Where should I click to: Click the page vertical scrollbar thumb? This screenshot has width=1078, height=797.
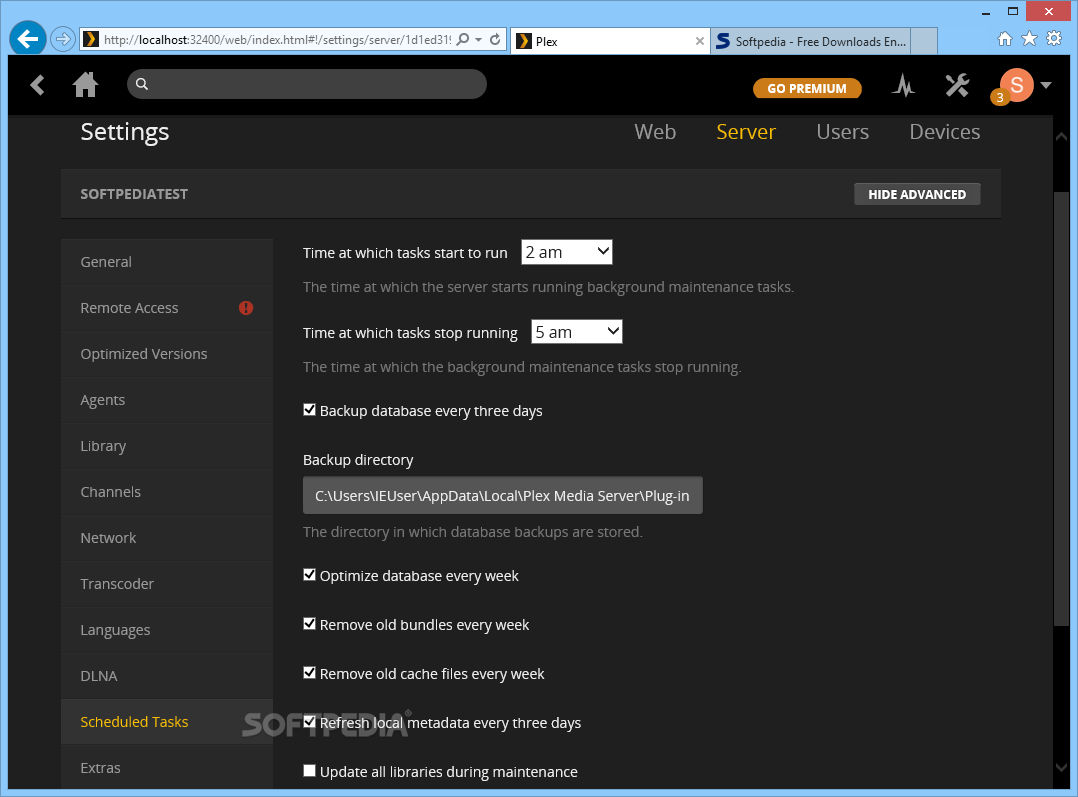tap(1061, 409)
